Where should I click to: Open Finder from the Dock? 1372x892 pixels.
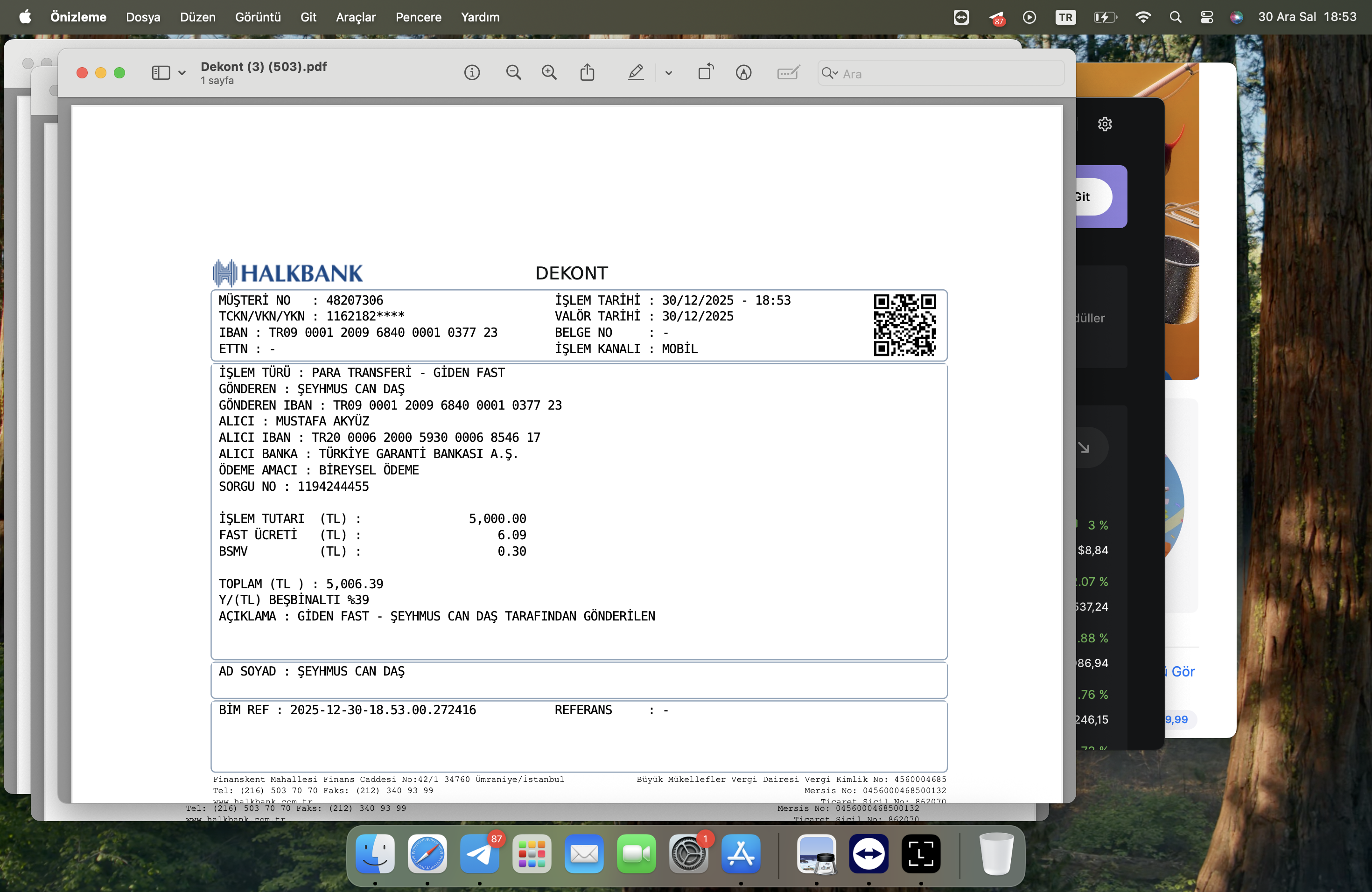pyautogui.click(x=375, y=853)
